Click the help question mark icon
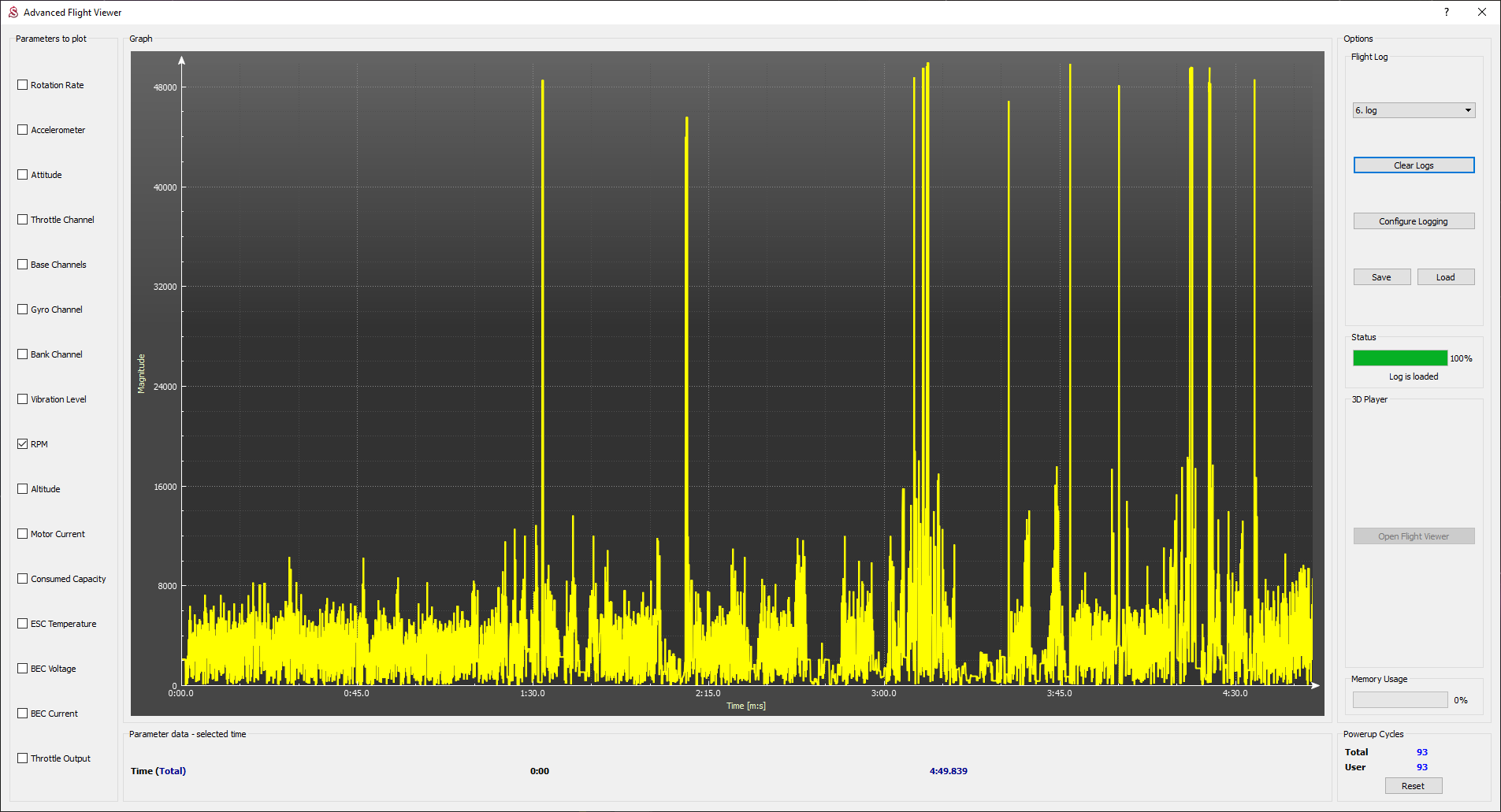 pyautogui.click(x=1446, y=12)
